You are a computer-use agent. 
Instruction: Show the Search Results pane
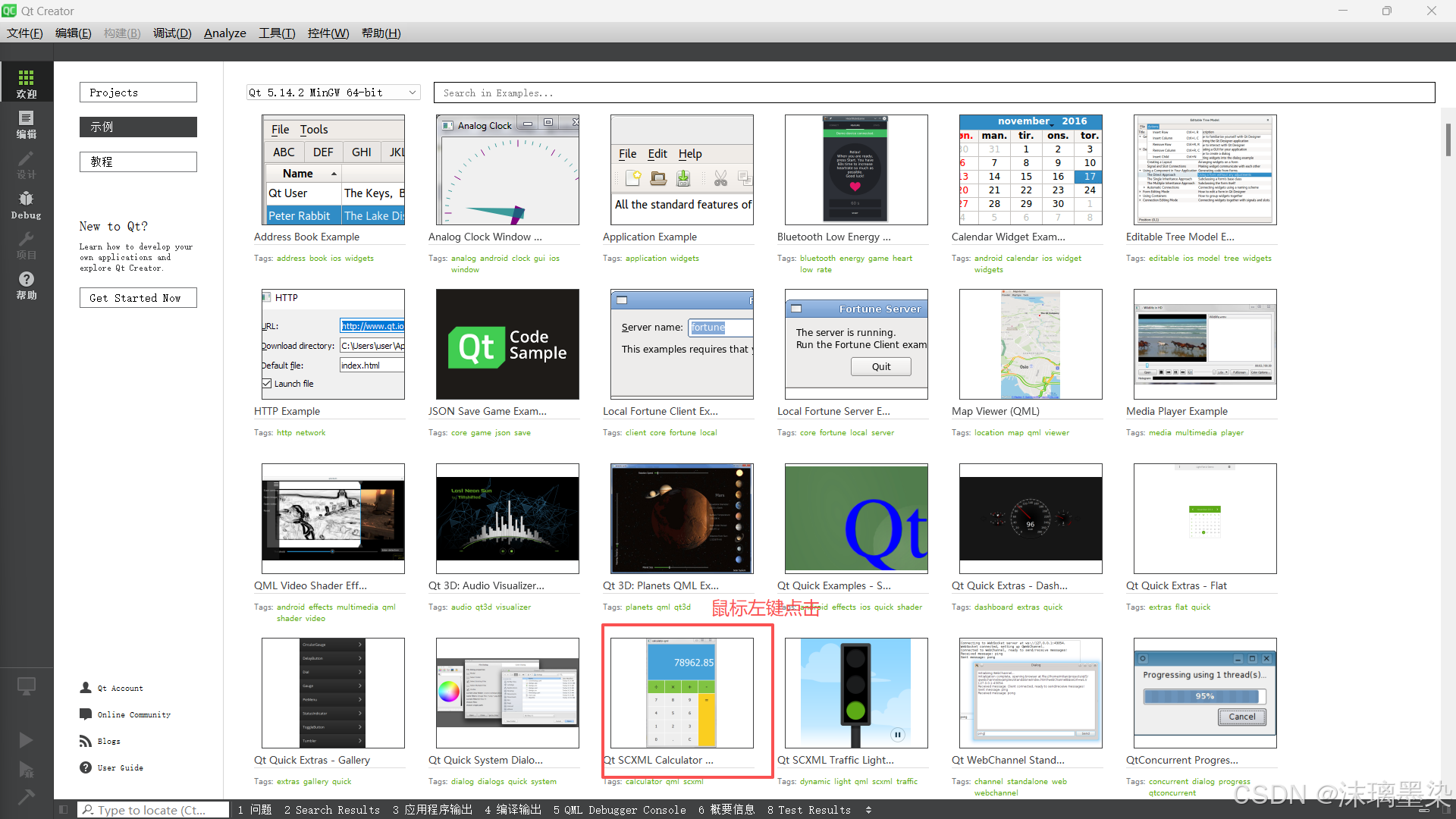click(332, 810)
